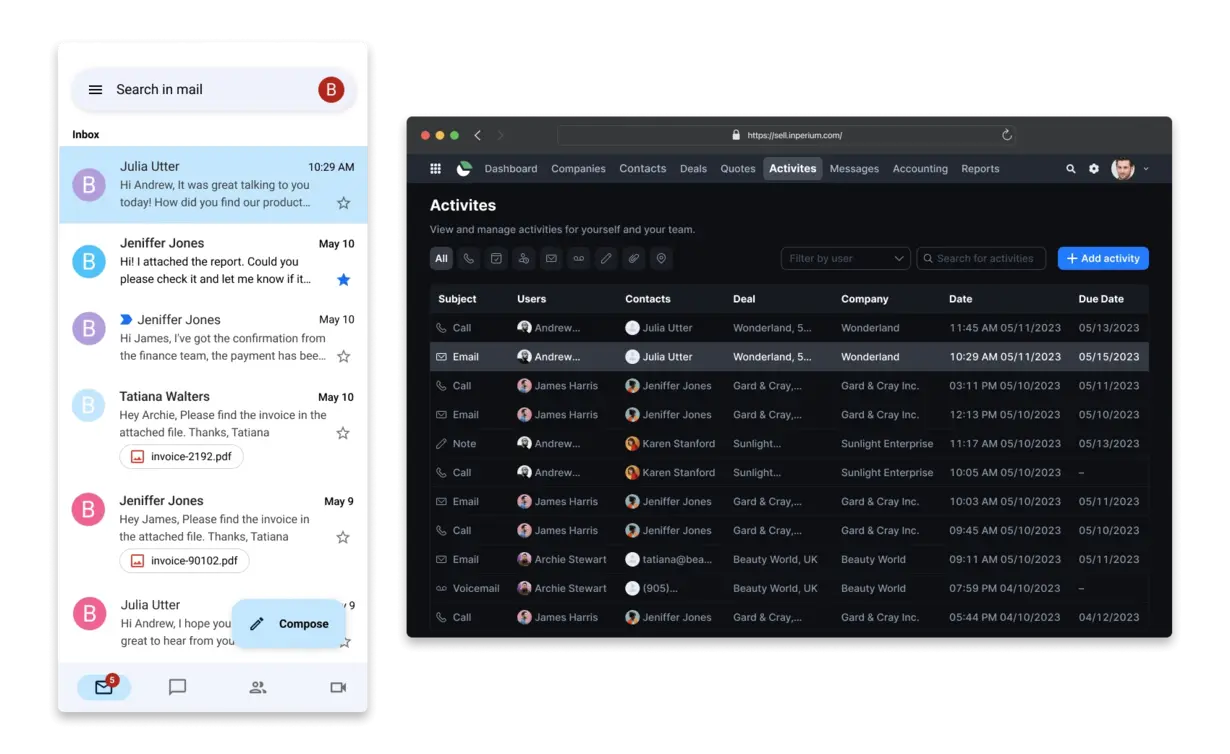The width and height of the screenshot is (1230, 754).
Task: Unstar the starred Jeniffer Jones email
Action: 343,280
